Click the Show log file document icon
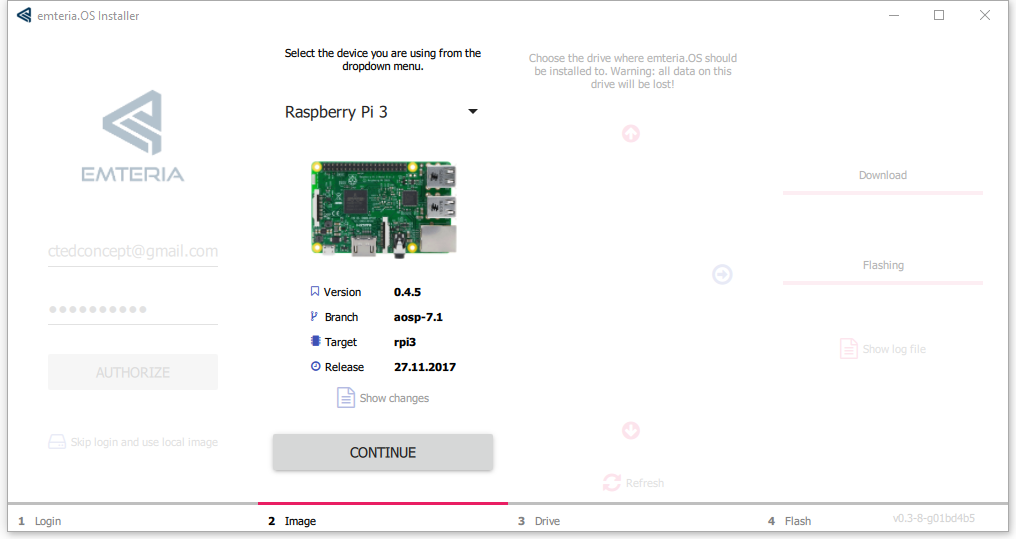 pyautogui.click(x=848, y=349)
